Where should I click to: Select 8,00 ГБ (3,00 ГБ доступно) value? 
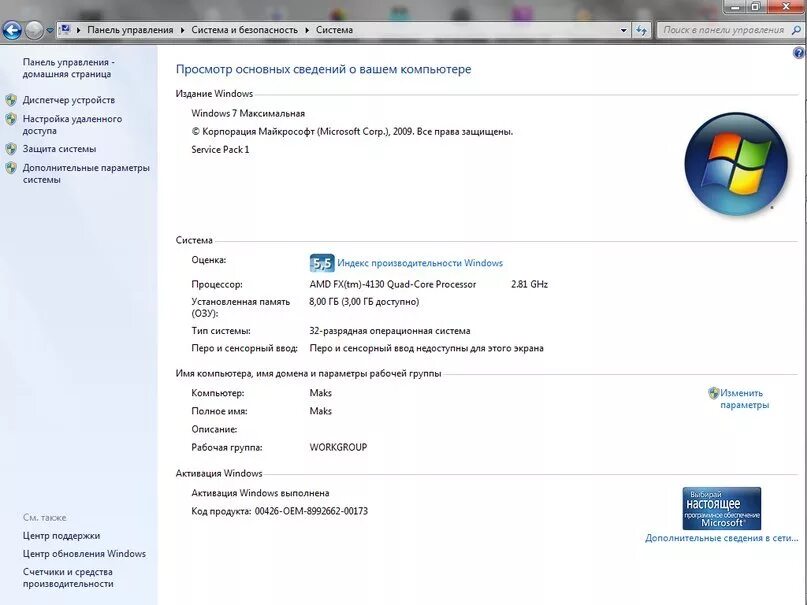tap(364, 301)
